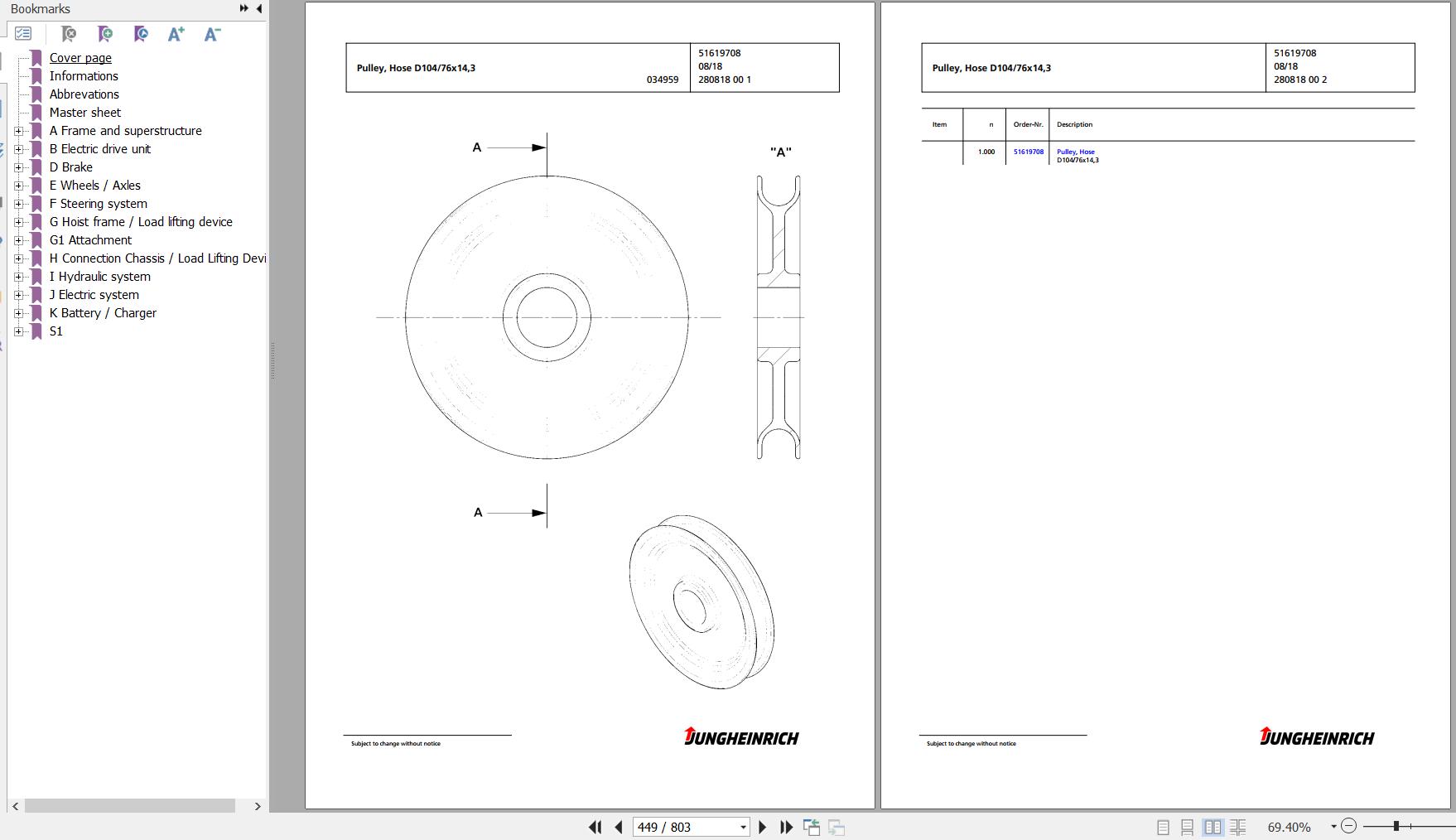This screenshot has width=1456, height=840.
Task: Increase bookmark text size
Action: 176,34
